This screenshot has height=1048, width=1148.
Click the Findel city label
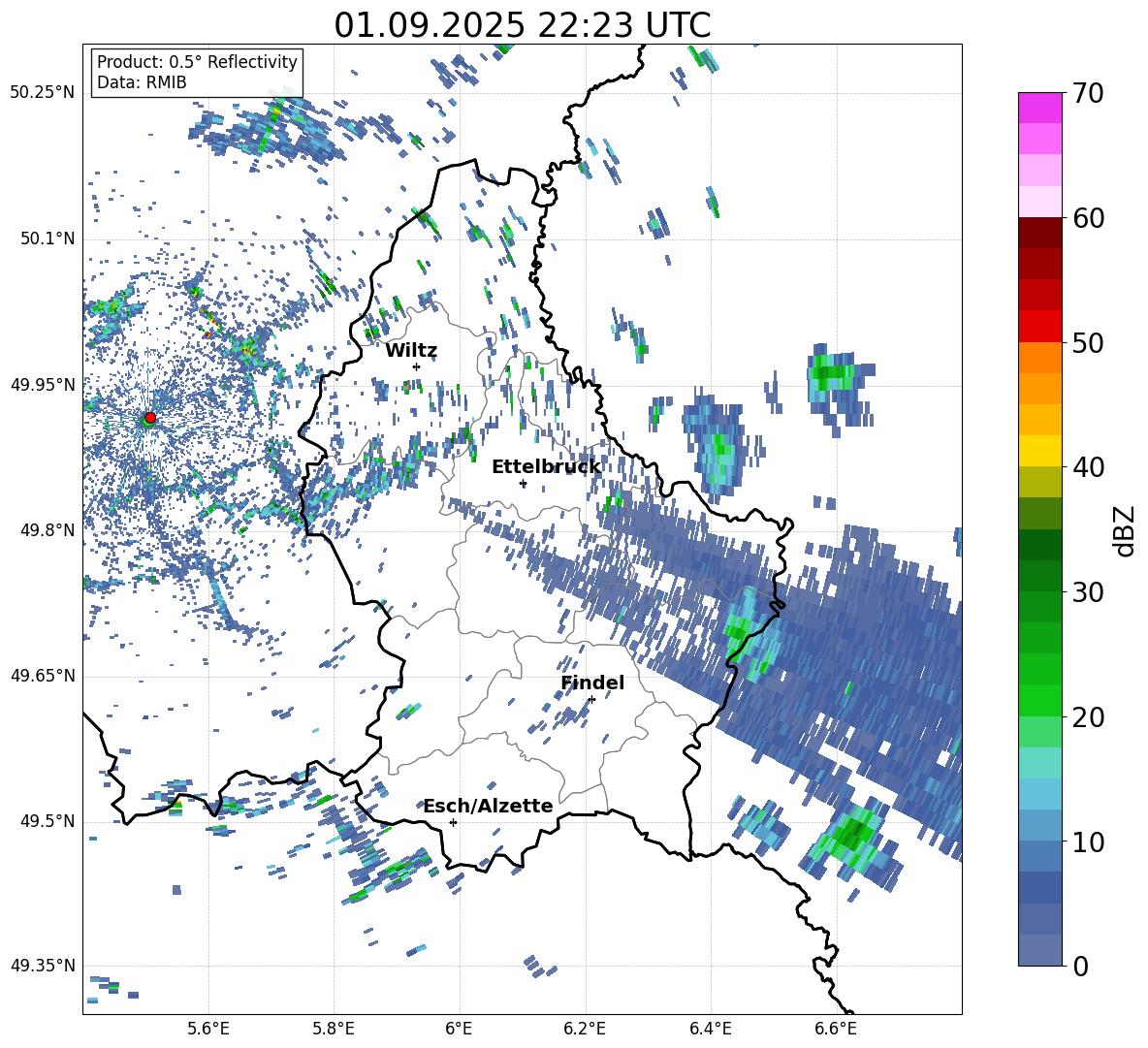coord(592,683)
